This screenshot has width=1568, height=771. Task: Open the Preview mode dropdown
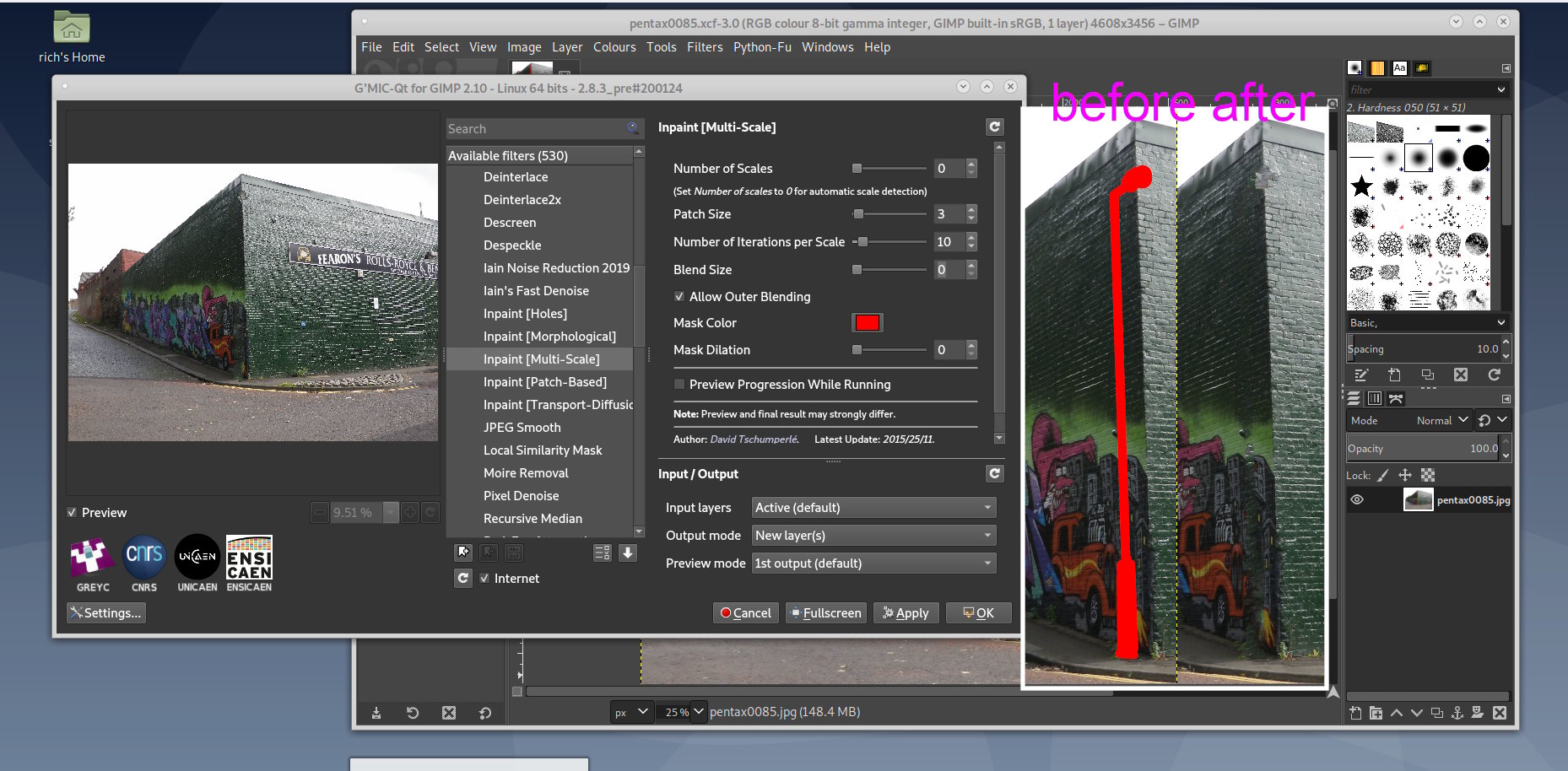coord(873,563)
